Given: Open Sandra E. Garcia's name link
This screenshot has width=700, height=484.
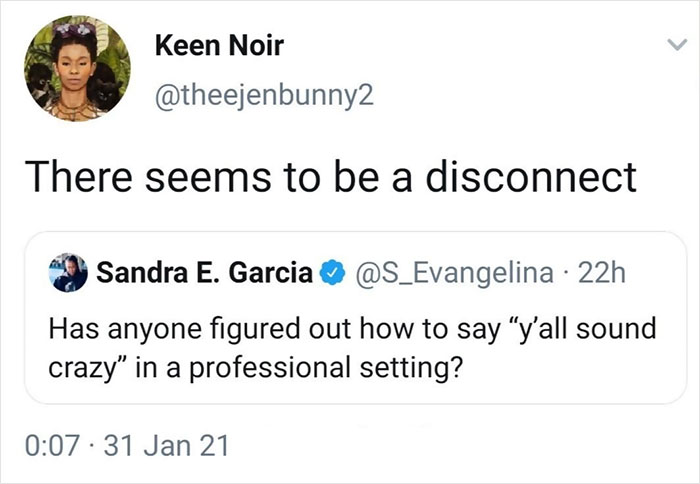Looking at the screenshot, I should coord(203,273).
